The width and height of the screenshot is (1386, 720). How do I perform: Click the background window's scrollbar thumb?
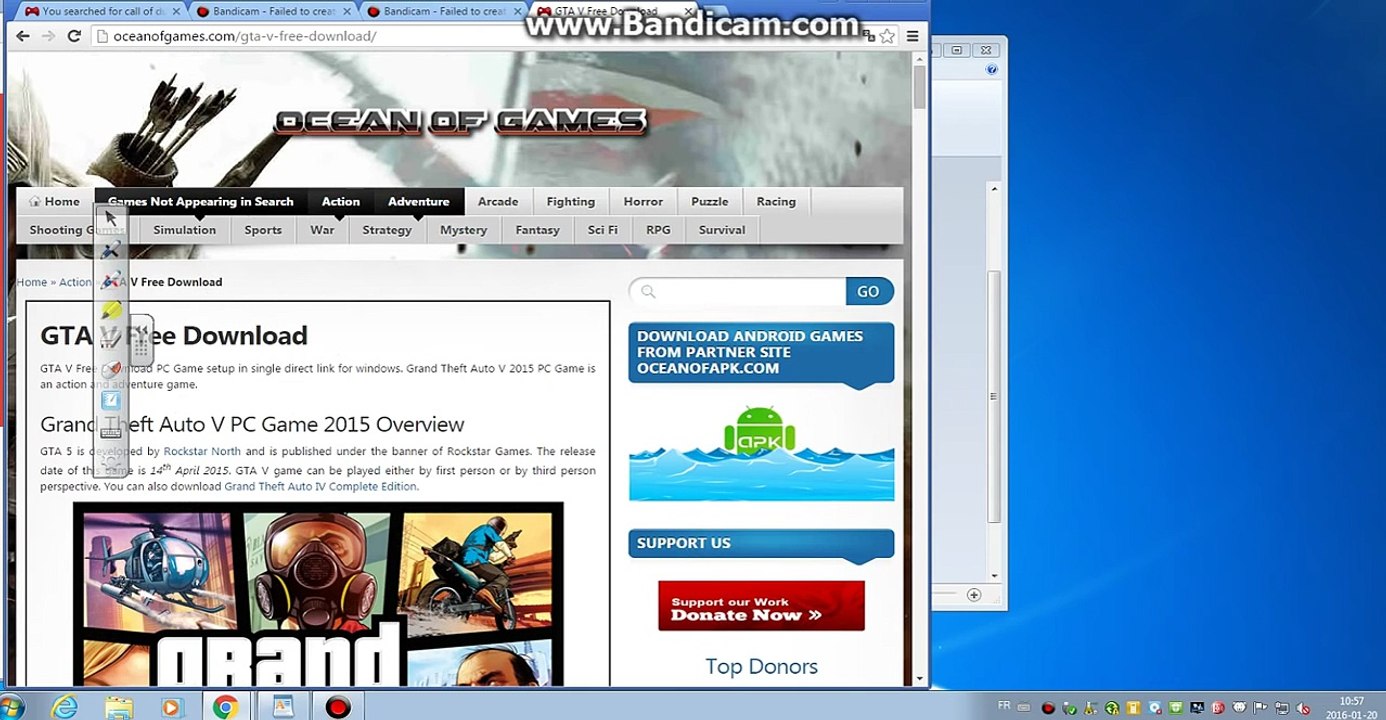point(994,397)
